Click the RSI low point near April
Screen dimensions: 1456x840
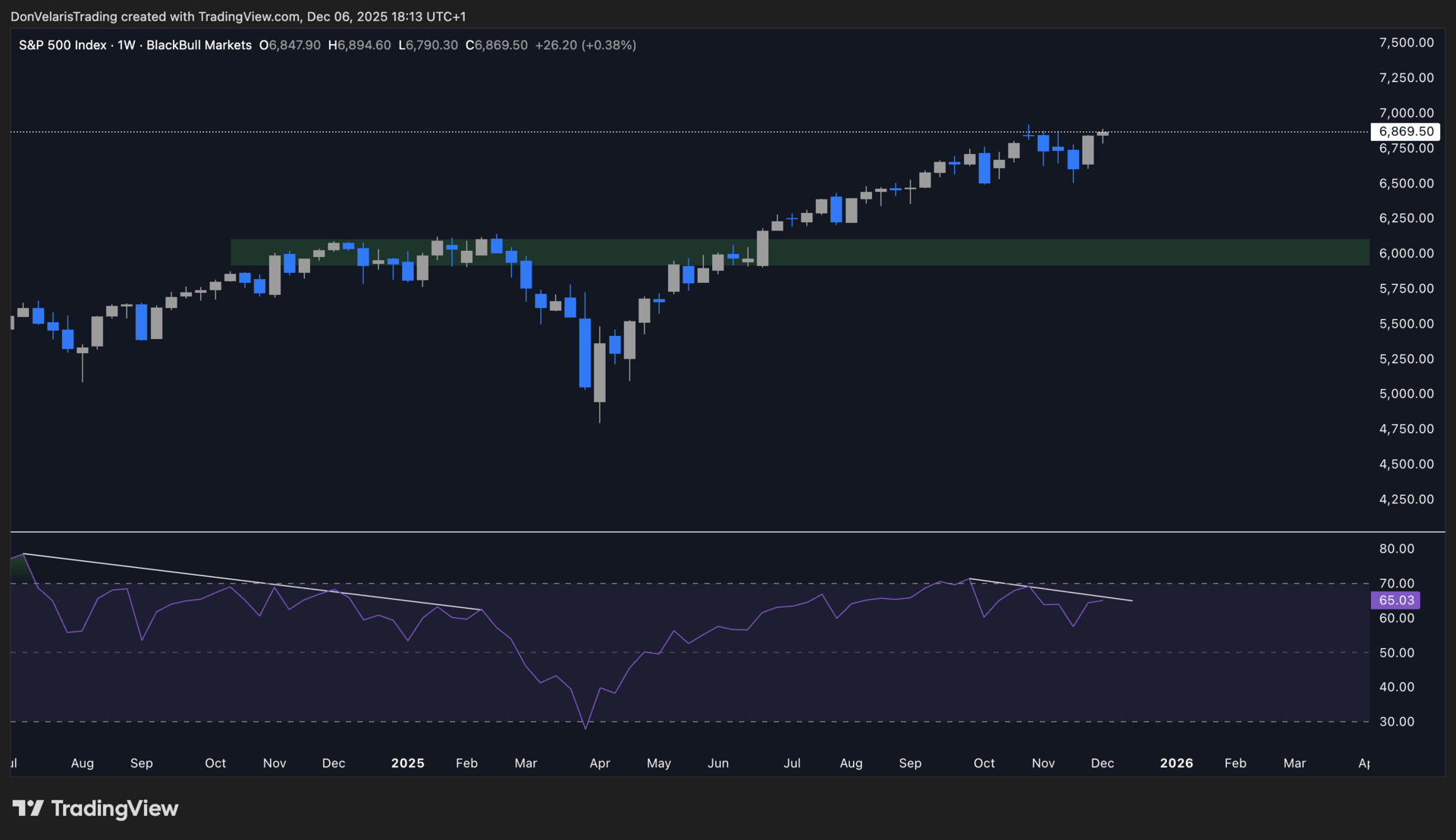click(x=585, y=728)
